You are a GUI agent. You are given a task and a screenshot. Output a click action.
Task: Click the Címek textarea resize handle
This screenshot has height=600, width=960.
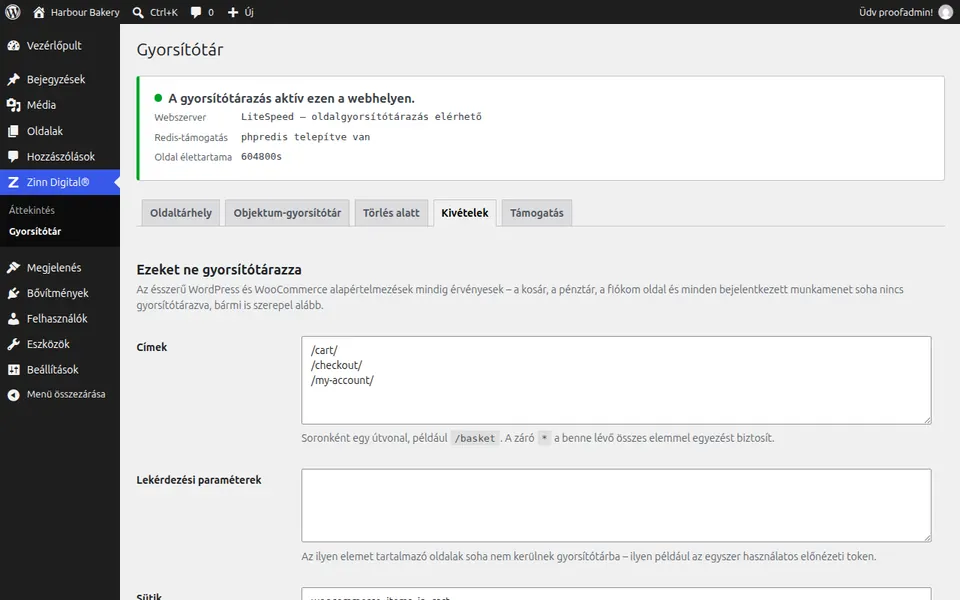point(928,420)
